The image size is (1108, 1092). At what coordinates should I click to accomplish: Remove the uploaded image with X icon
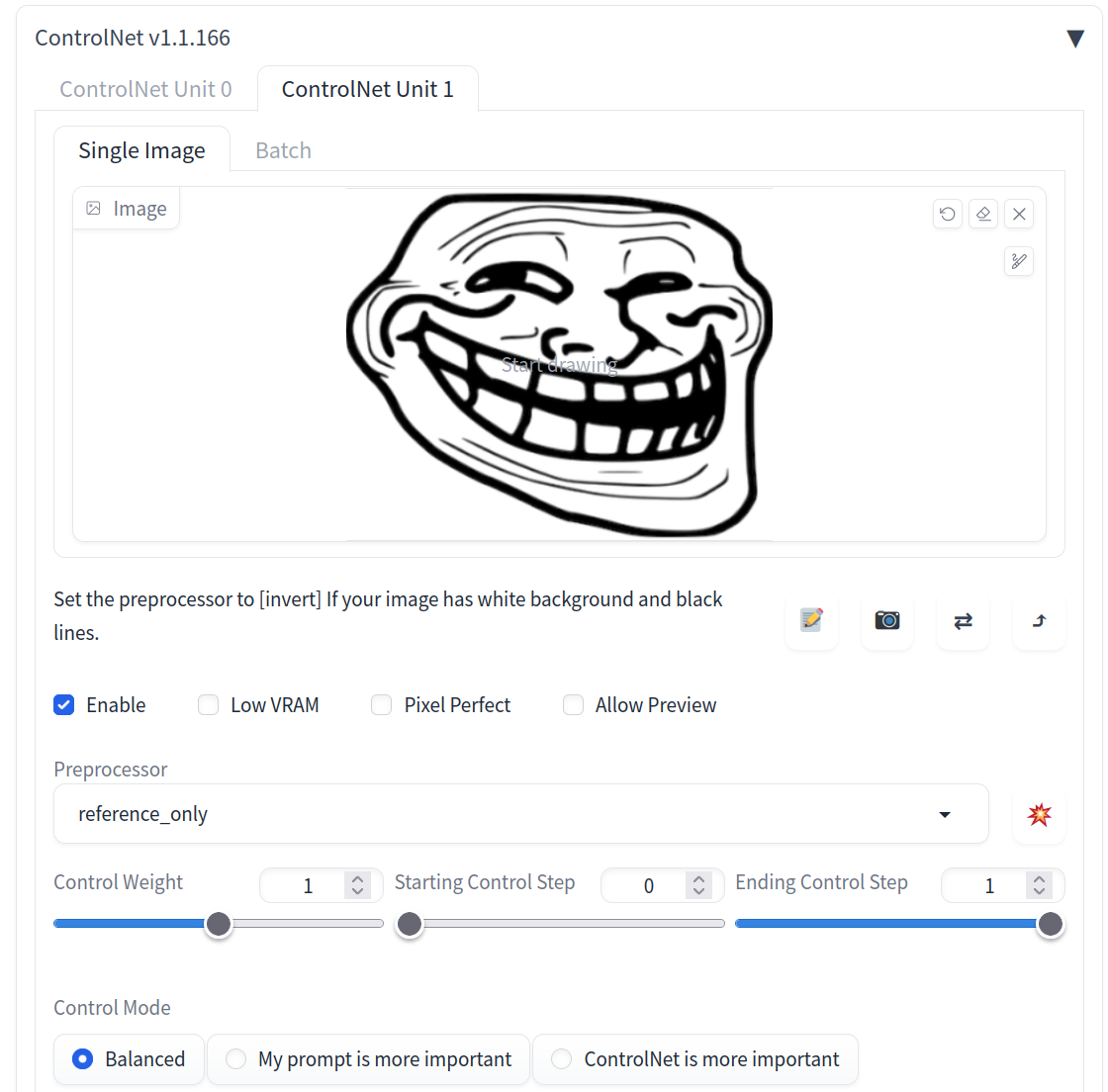(x=1019, y=214)
